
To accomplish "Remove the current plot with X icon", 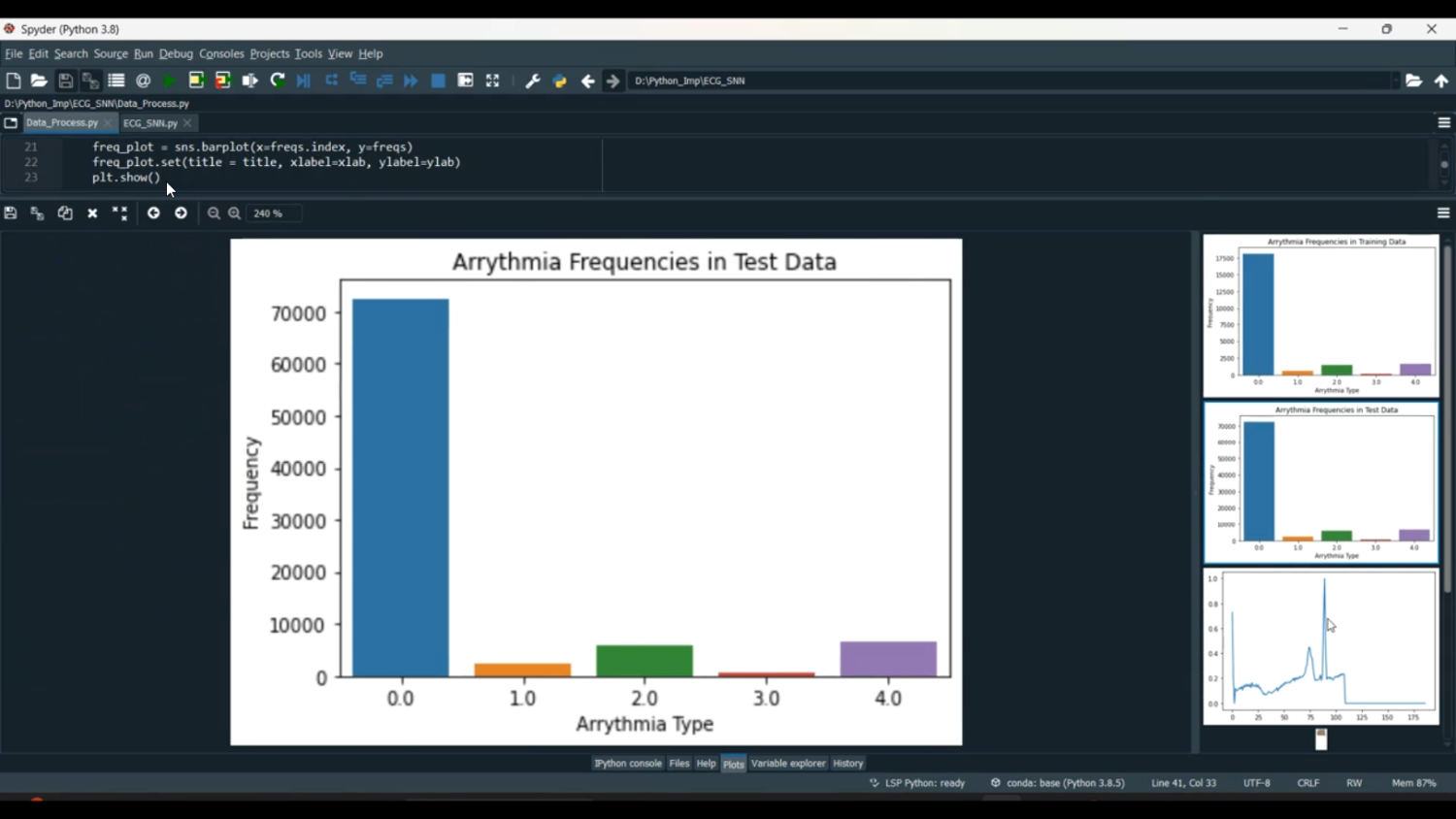I will pyautogui.click(x=92, y=213).
